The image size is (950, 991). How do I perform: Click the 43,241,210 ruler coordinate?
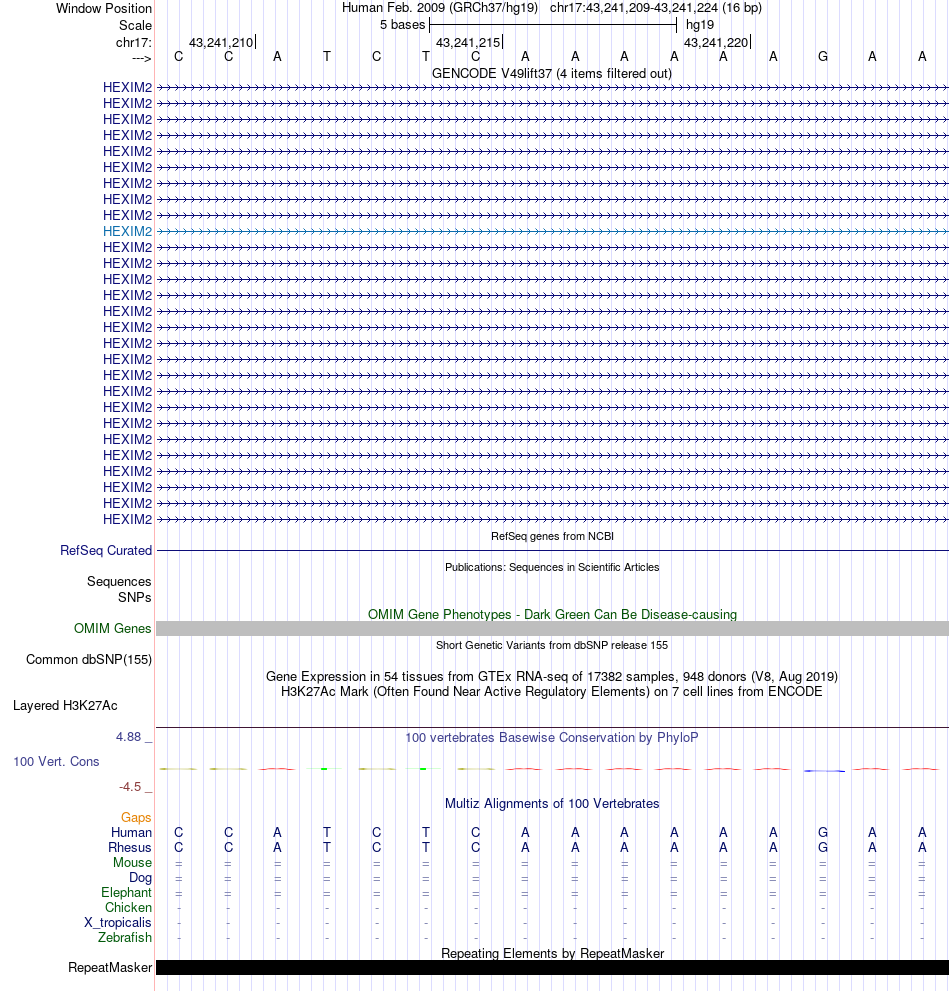(x=221, y=42)
